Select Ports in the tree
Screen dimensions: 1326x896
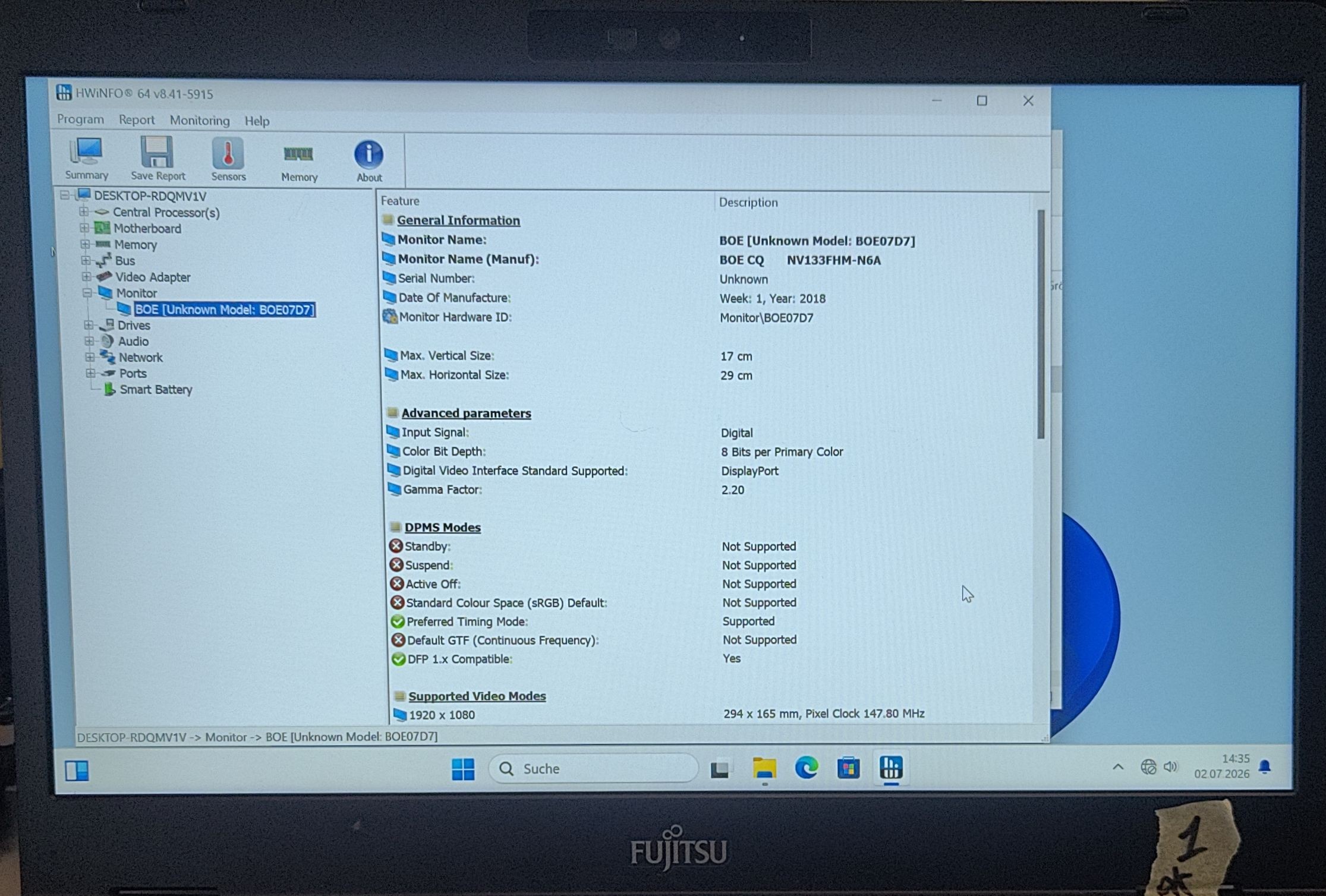point(133,373)
